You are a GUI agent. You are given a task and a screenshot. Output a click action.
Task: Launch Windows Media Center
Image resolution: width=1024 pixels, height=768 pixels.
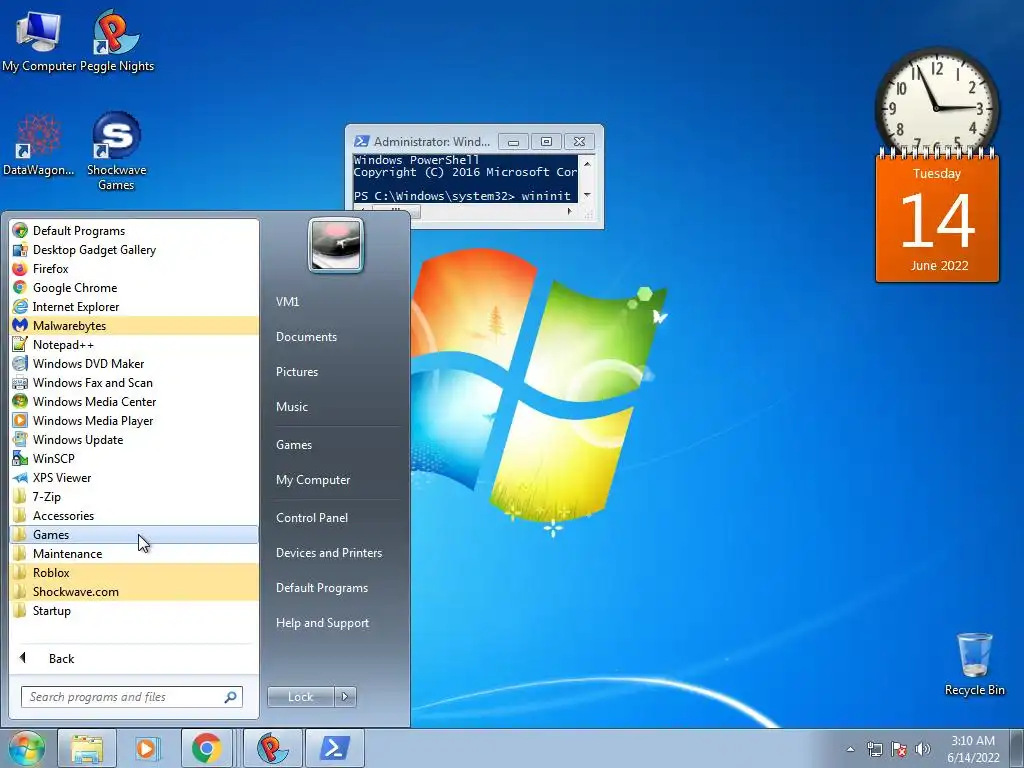coord(134,401)
